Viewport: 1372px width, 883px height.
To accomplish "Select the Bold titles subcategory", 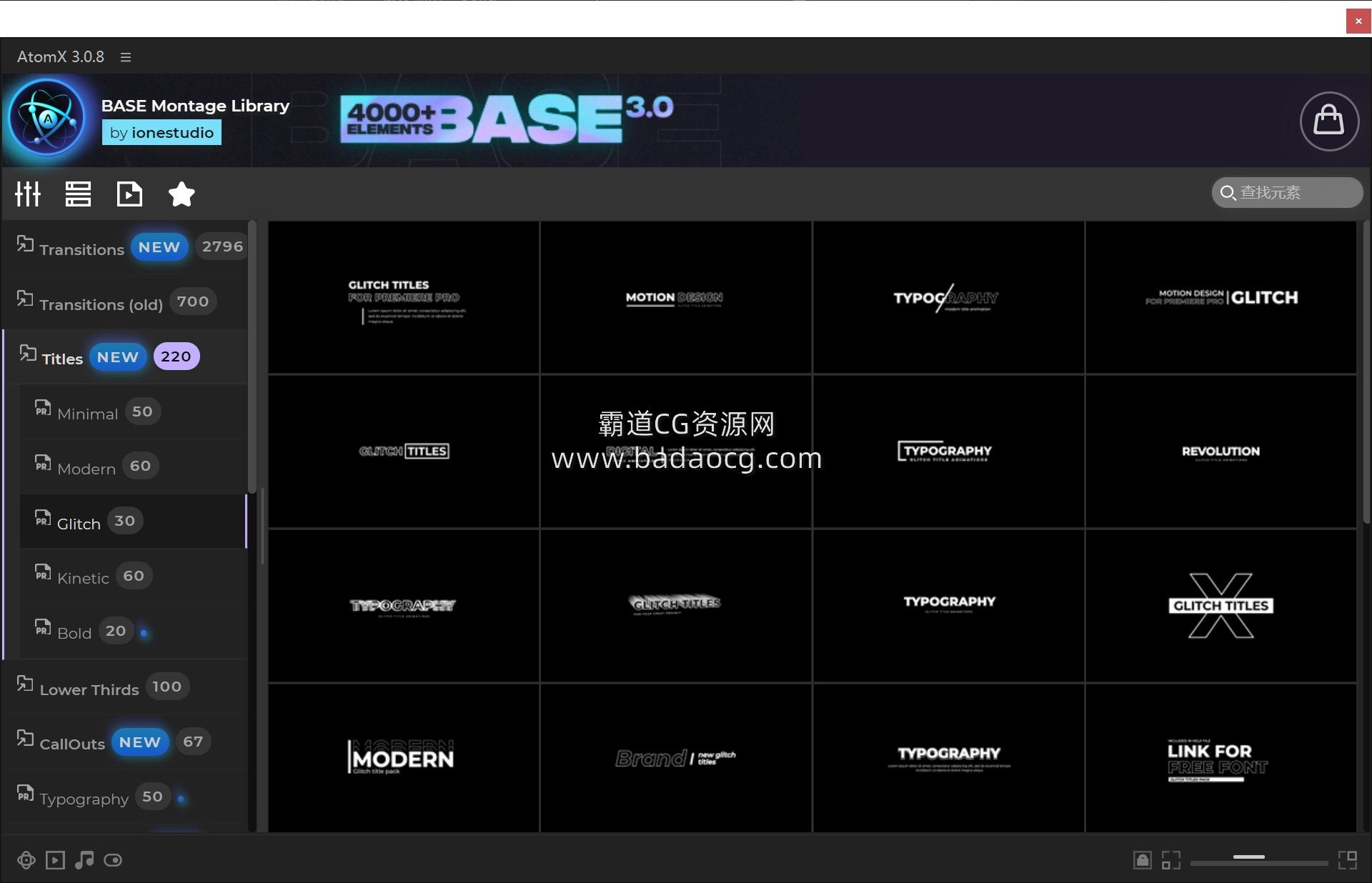I will pyautogui.click(x=133, y=631).
